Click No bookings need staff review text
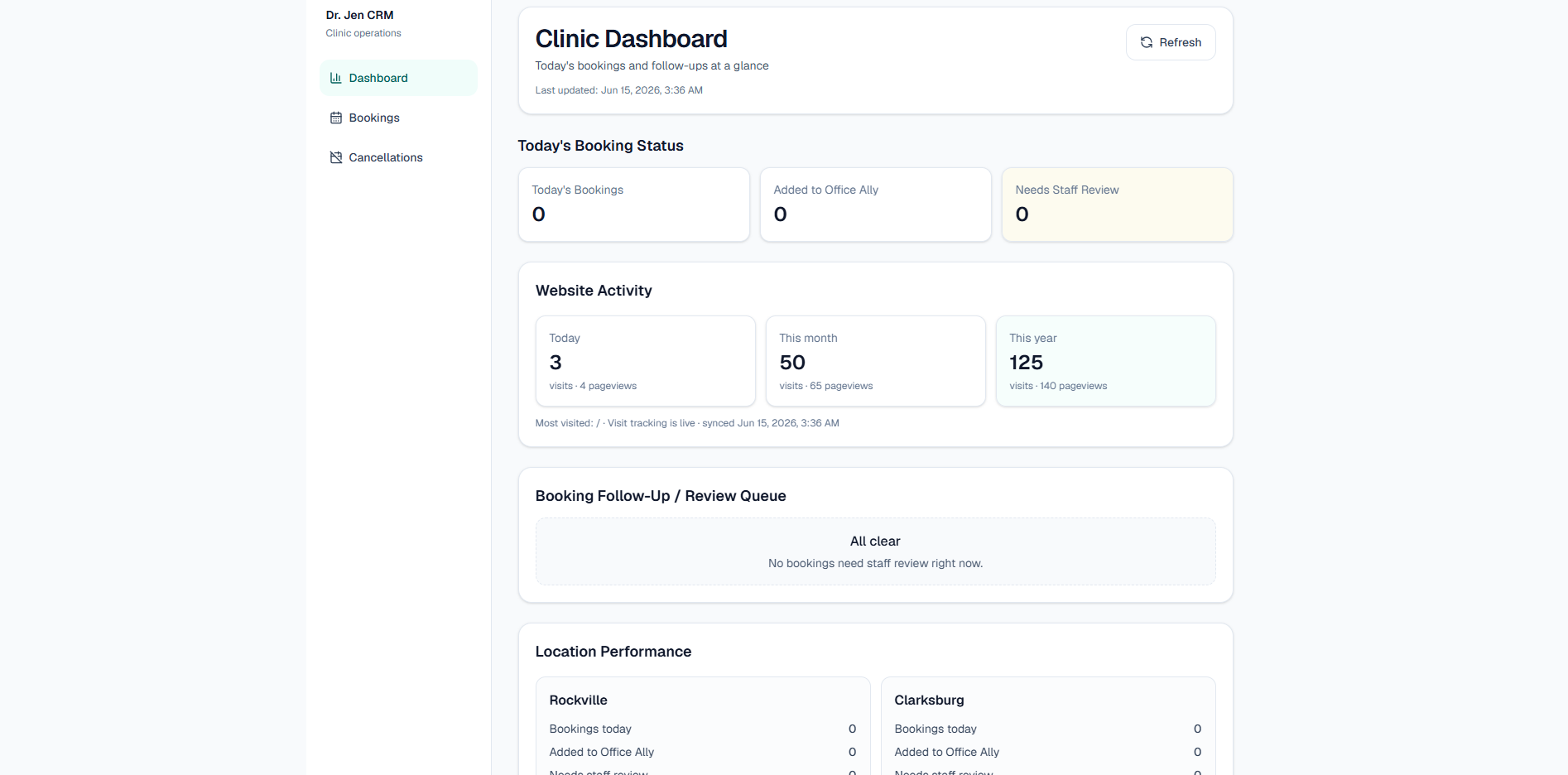 (875, 563)
